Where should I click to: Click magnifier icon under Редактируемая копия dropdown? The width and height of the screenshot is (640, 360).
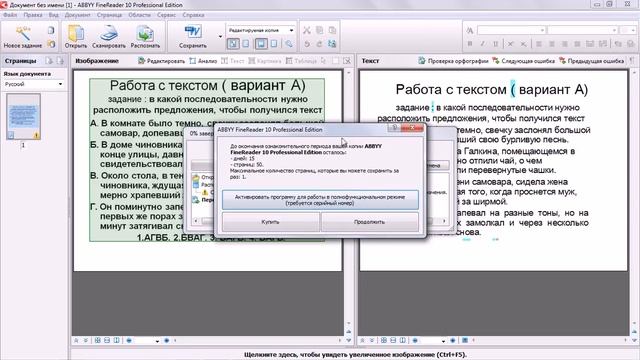289,43
